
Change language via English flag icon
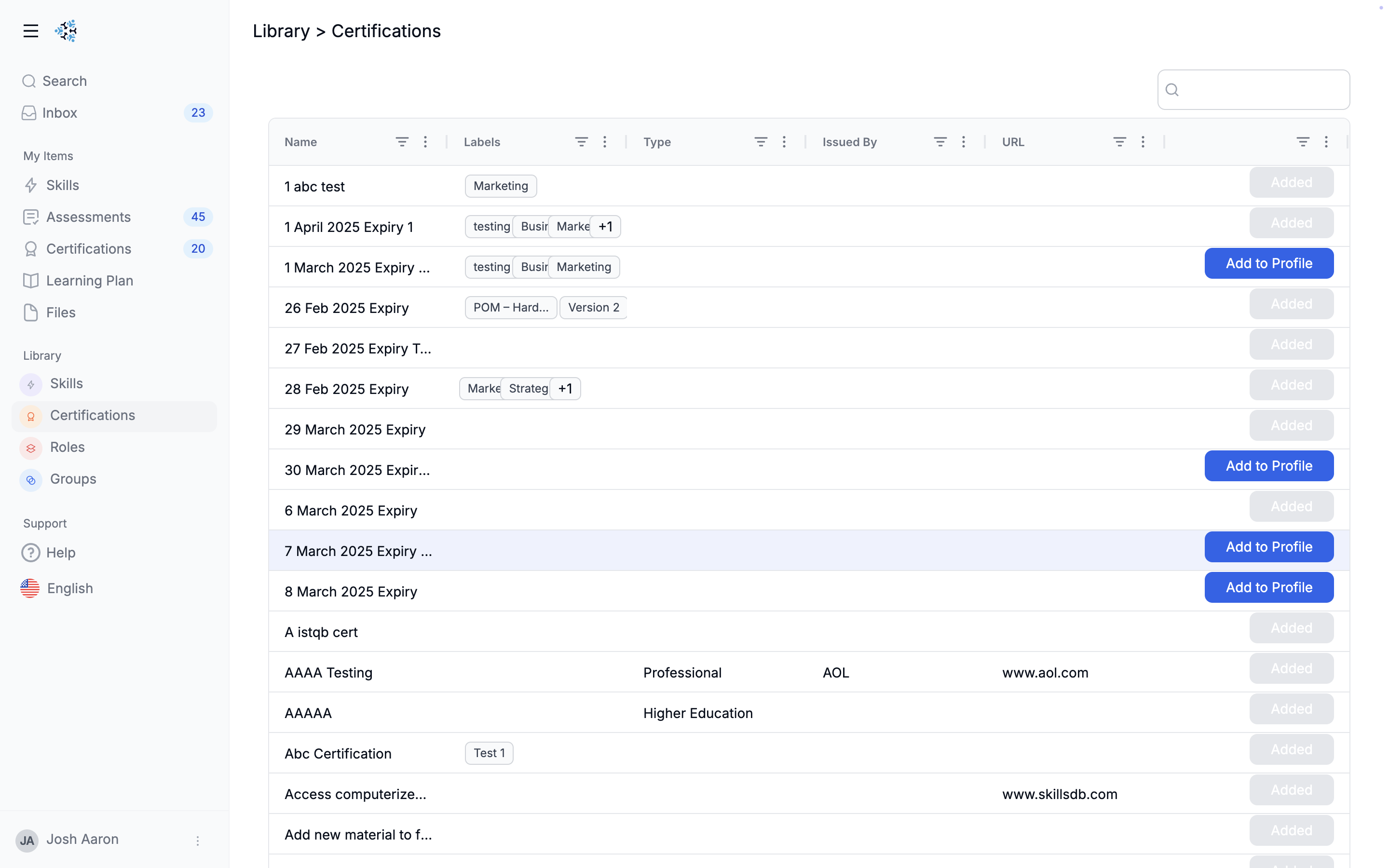click(x=30, y=588)
